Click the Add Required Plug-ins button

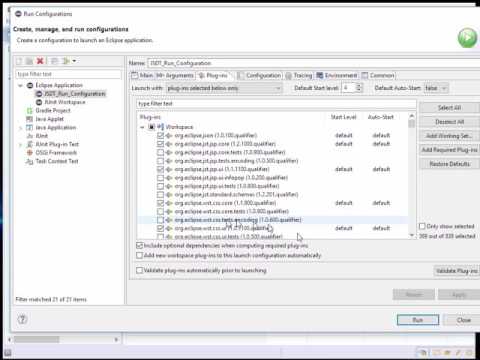(x=449, y=150)
